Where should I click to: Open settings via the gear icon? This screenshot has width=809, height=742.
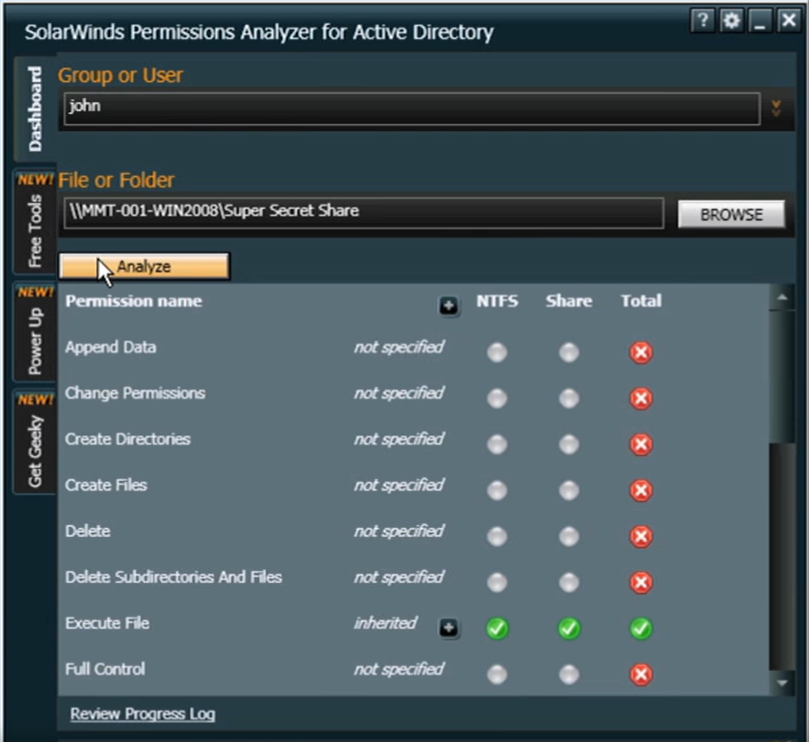tap(731, 21)
